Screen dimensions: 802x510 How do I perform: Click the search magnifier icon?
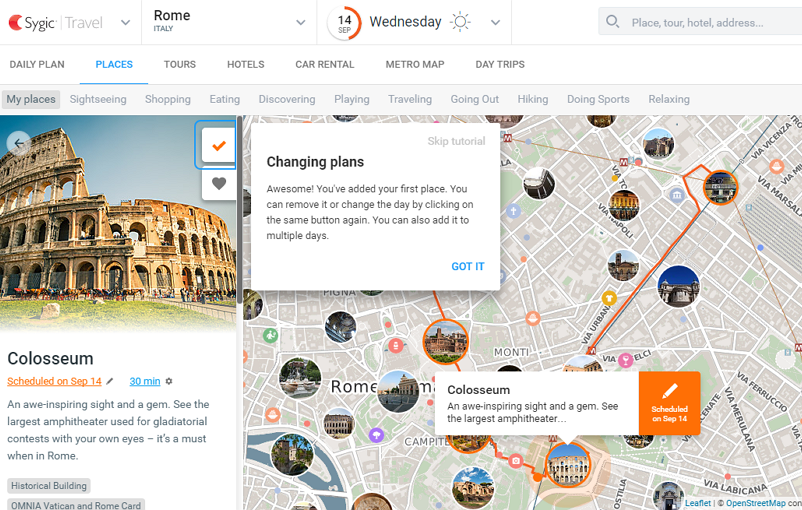coord(613,22)
